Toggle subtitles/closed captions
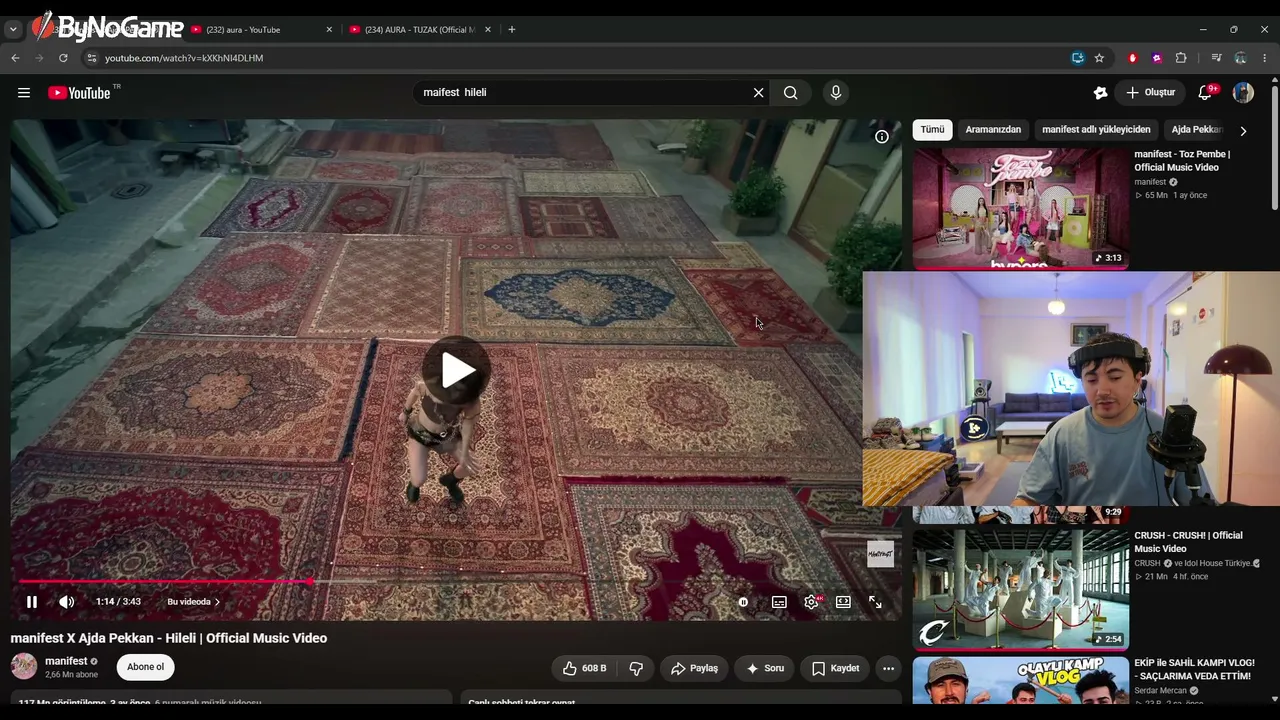 coord(779,602)
